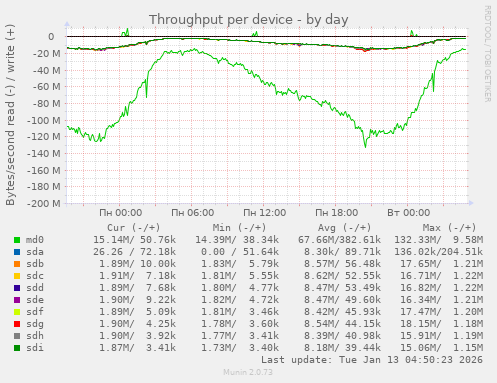Click sda current value 26.26 / 72.18k
The image size is (497, 383).
134,252
